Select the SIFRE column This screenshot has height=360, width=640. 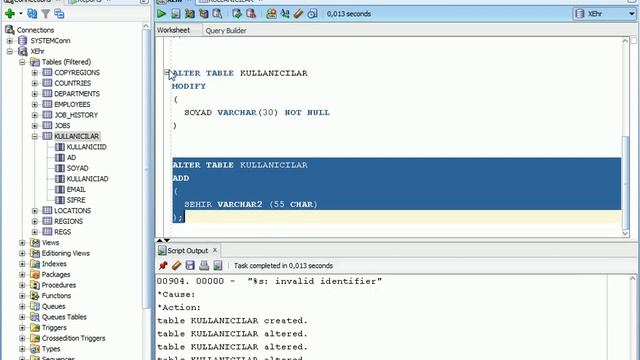(x=76, y=200)
